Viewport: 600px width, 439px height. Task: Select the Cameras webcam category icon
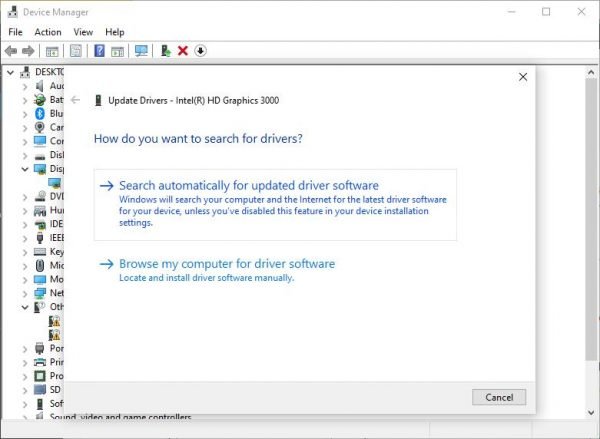[x=40, y=127]
